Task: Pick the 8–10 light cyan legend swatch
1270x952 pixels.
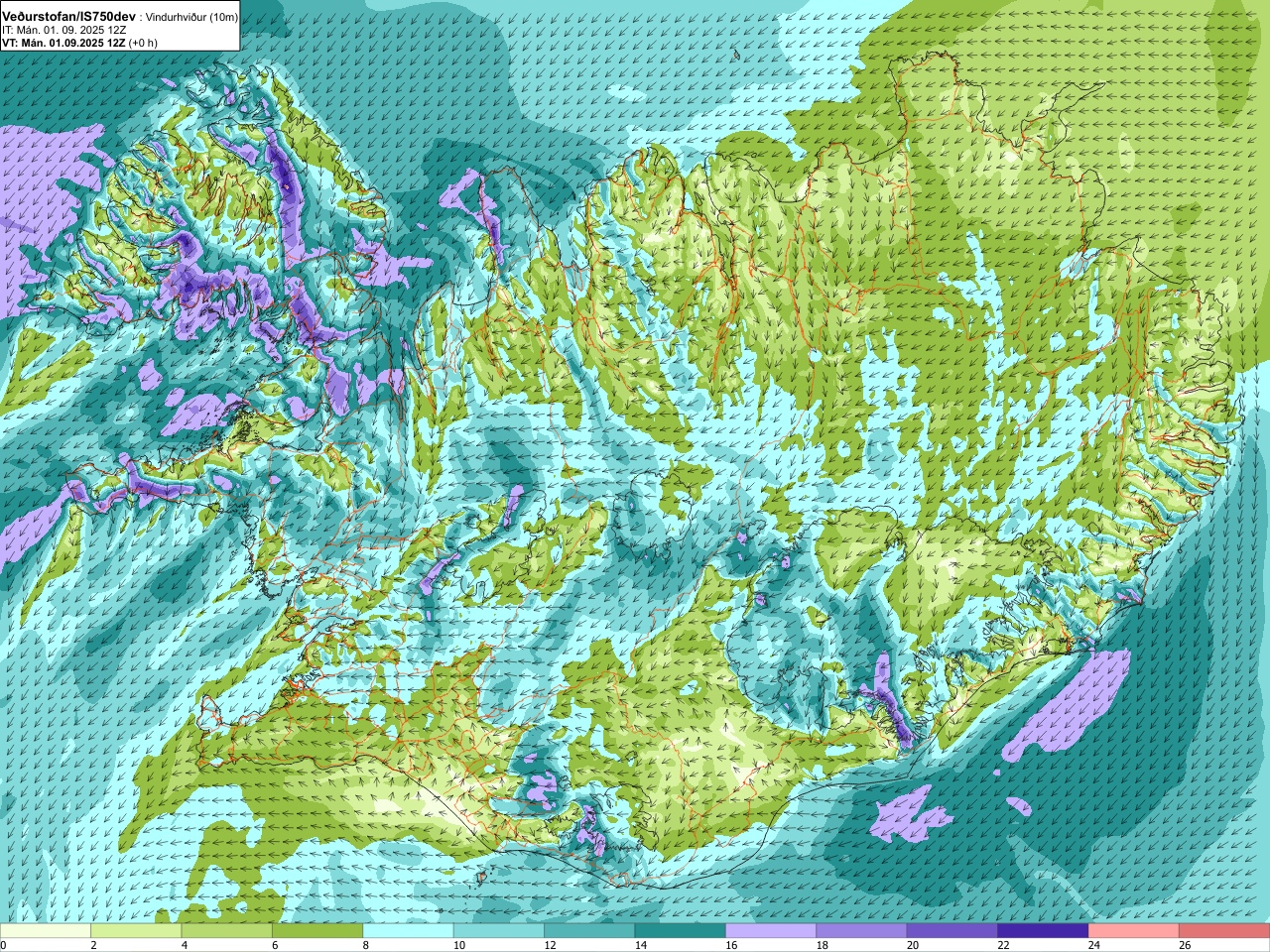Action: (x=408, y=931)
